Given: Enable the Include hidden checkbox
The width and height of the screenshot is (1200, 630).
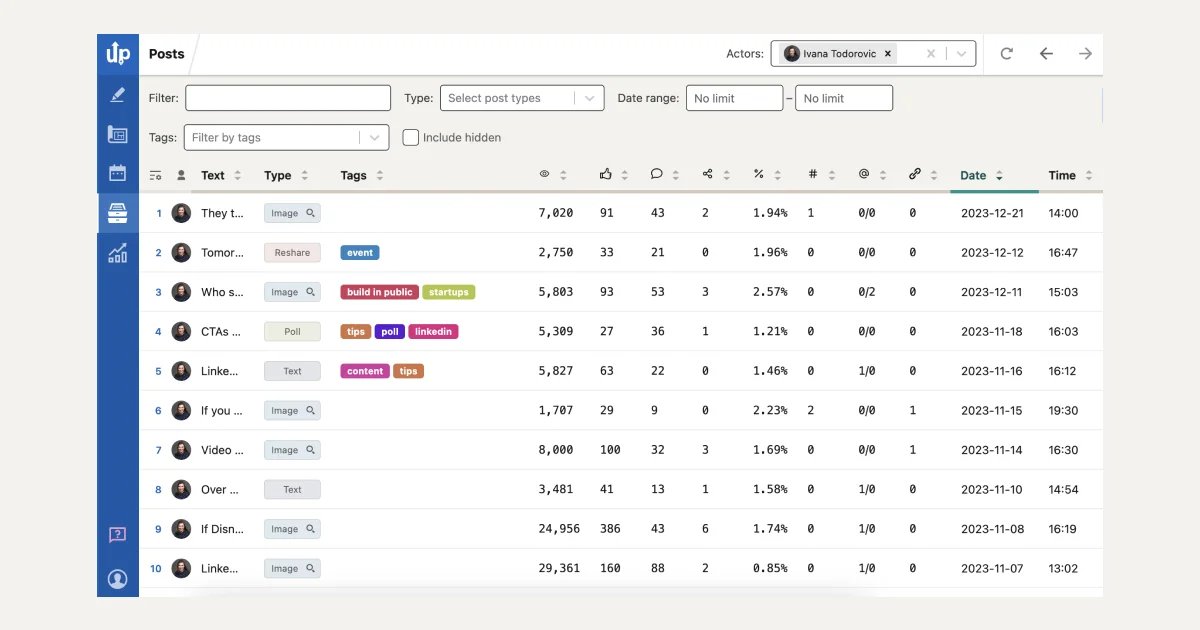Looking at the screenshot, I should pyautogui.click(x=411, y=137).
